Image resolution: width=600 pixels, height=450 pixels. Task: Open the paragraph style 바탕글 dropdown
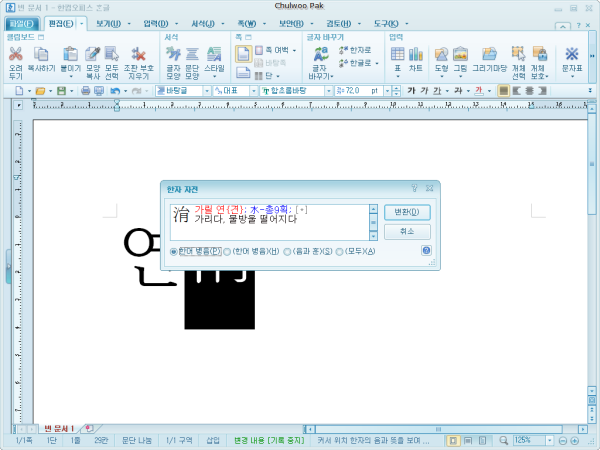tap(207, 91)
